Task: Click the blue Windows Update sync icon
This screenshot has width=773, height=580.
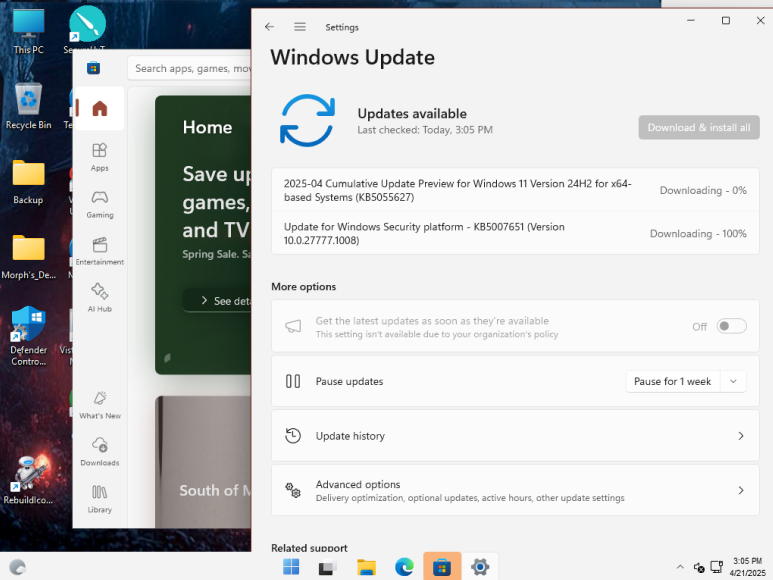Action: click(308, 121)
